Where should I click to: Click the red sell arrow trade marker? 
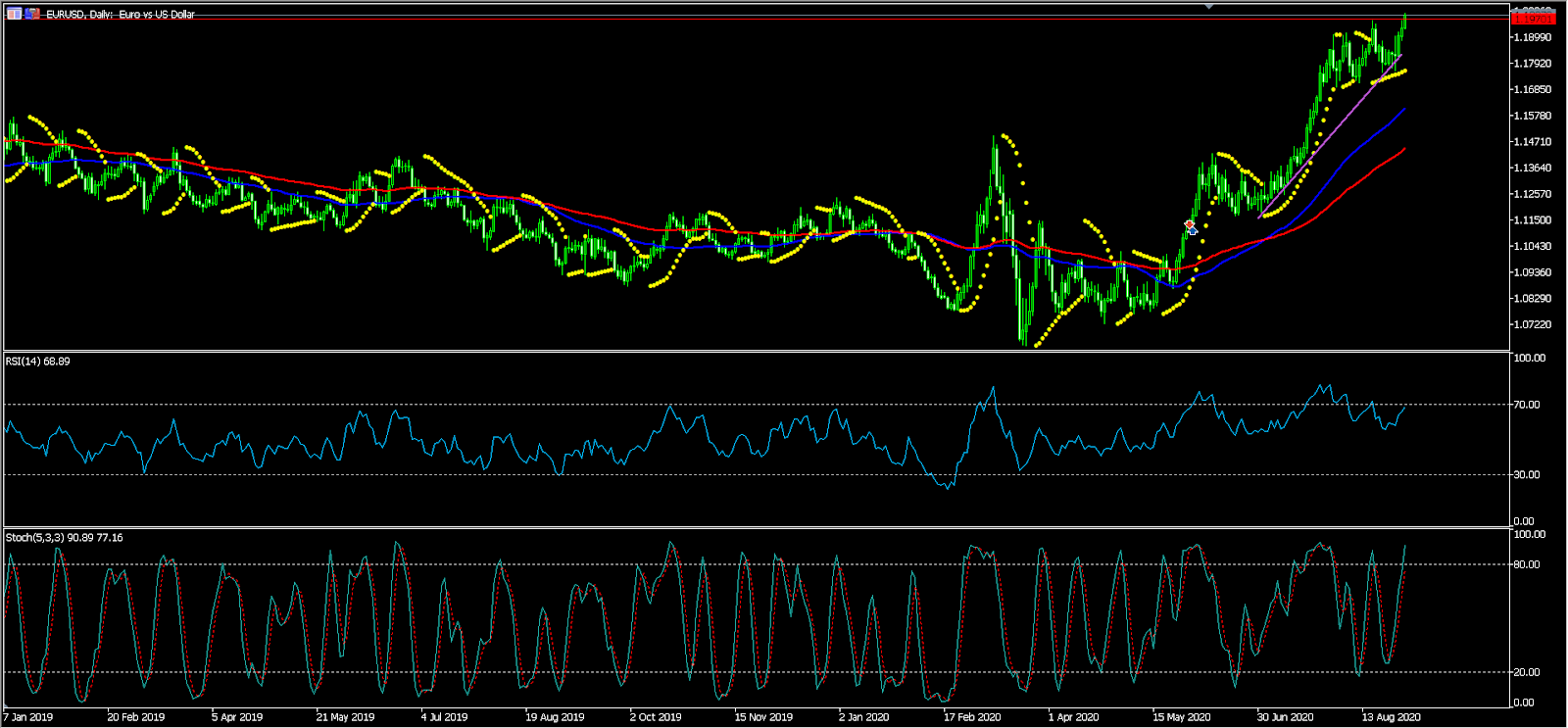point(1189,224)
